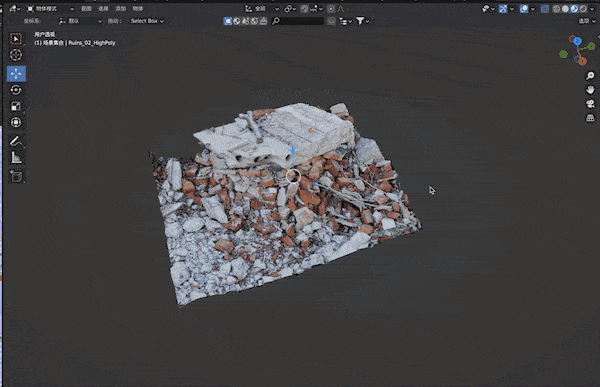This screenshot has height=387, width=600.
Task: Click the white circle move gizmo center
Action: click(x=293, y=176)
